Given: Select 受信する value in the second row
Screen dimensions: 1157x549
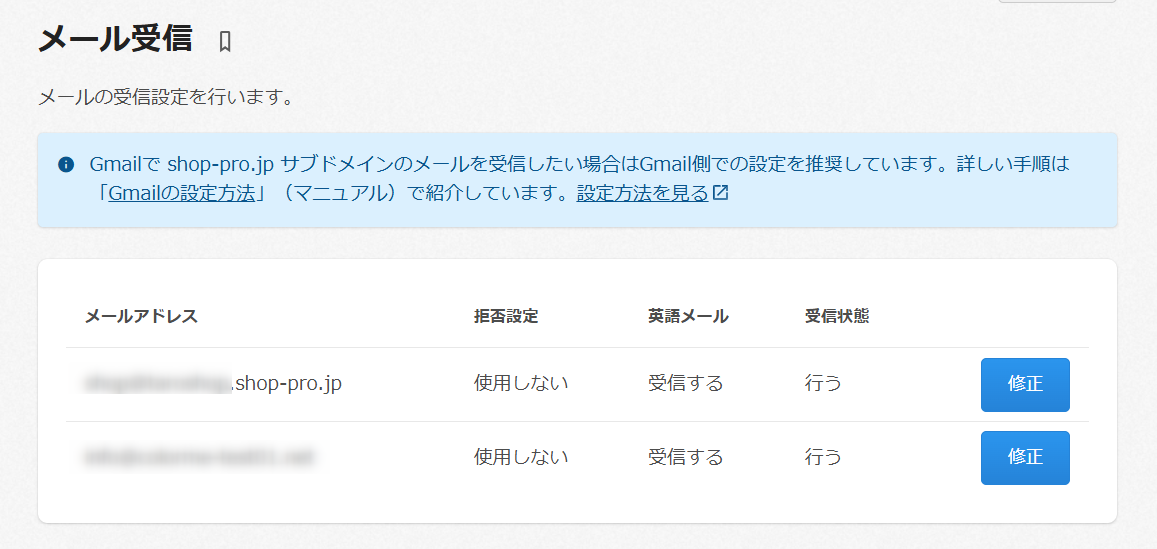Looking at the screenshot, I should 685,457.
